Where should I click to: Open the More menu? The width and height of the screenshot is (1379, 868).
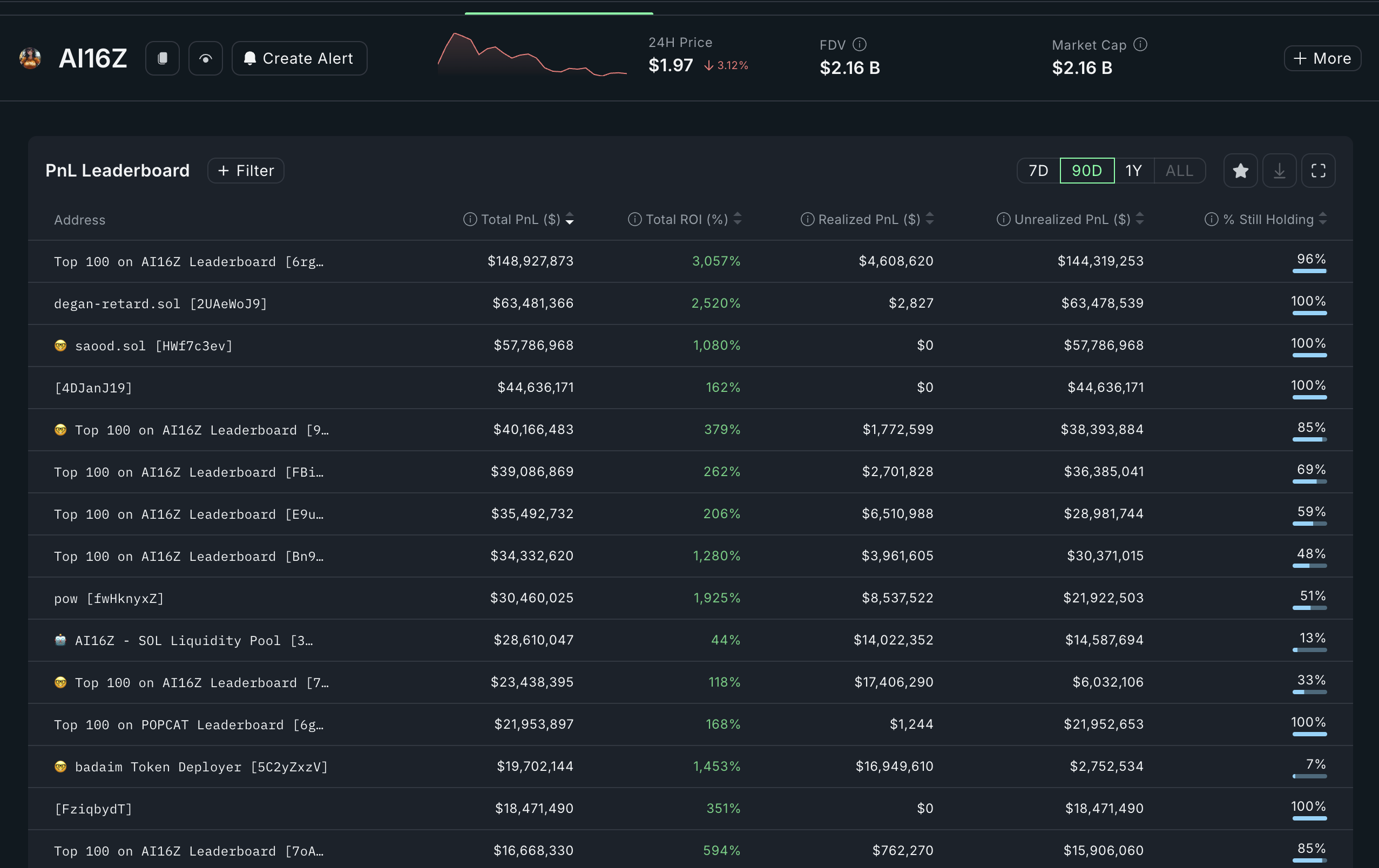[1322, 58]
